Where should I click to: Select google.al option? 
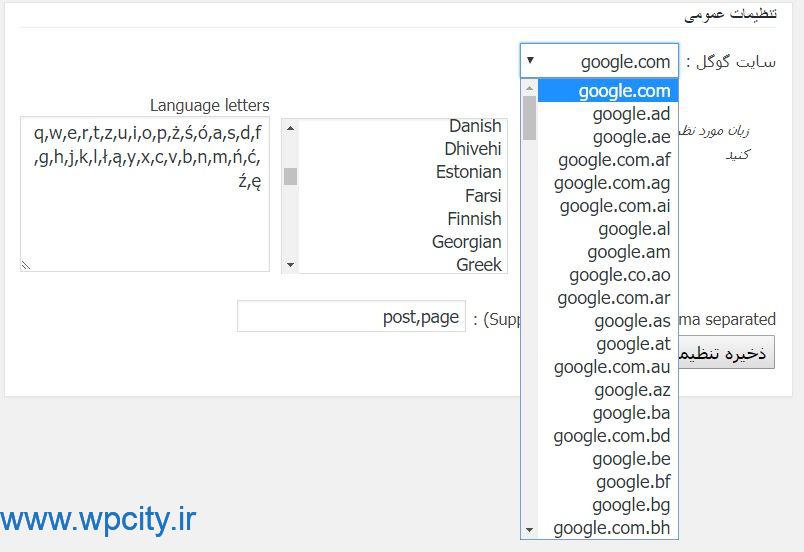coord(608,229)
